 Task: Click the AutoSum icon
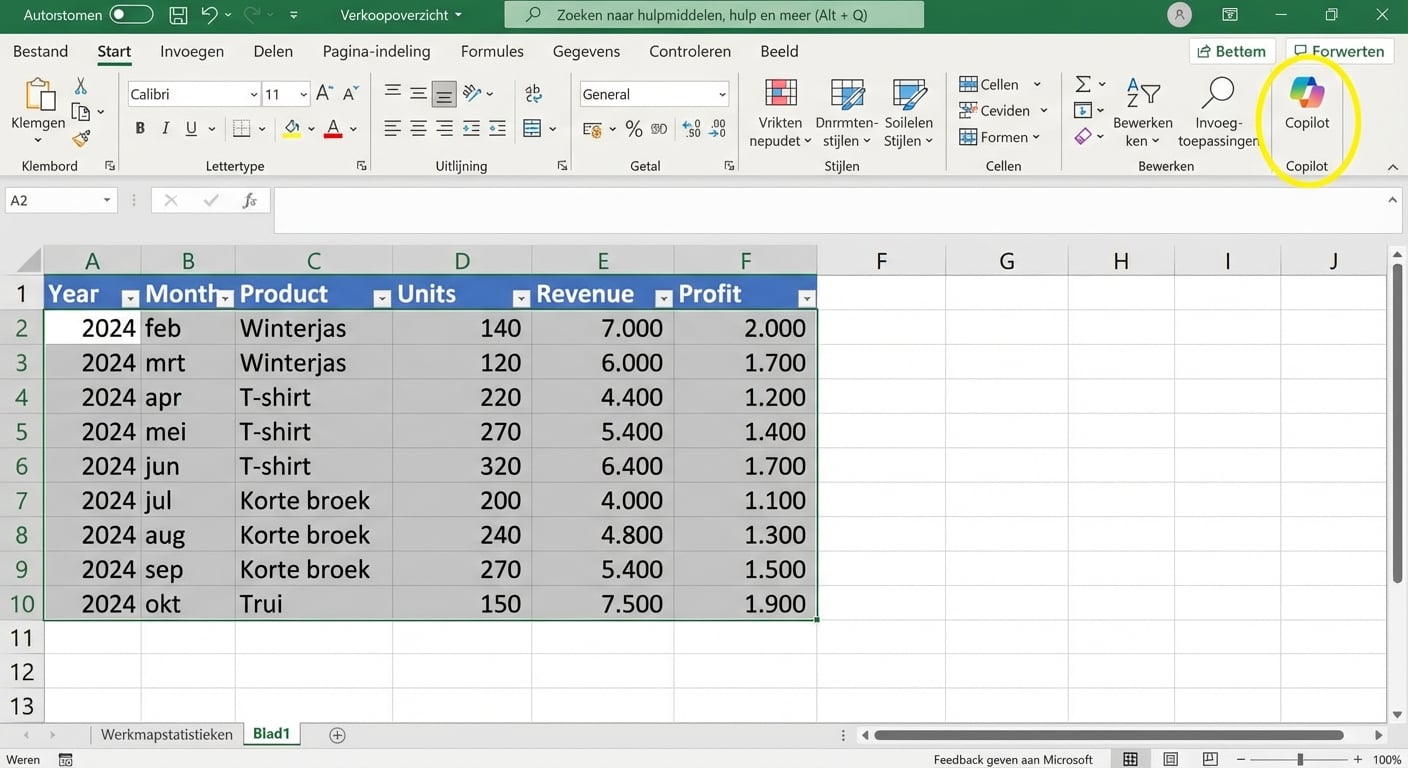[1083, 84]
